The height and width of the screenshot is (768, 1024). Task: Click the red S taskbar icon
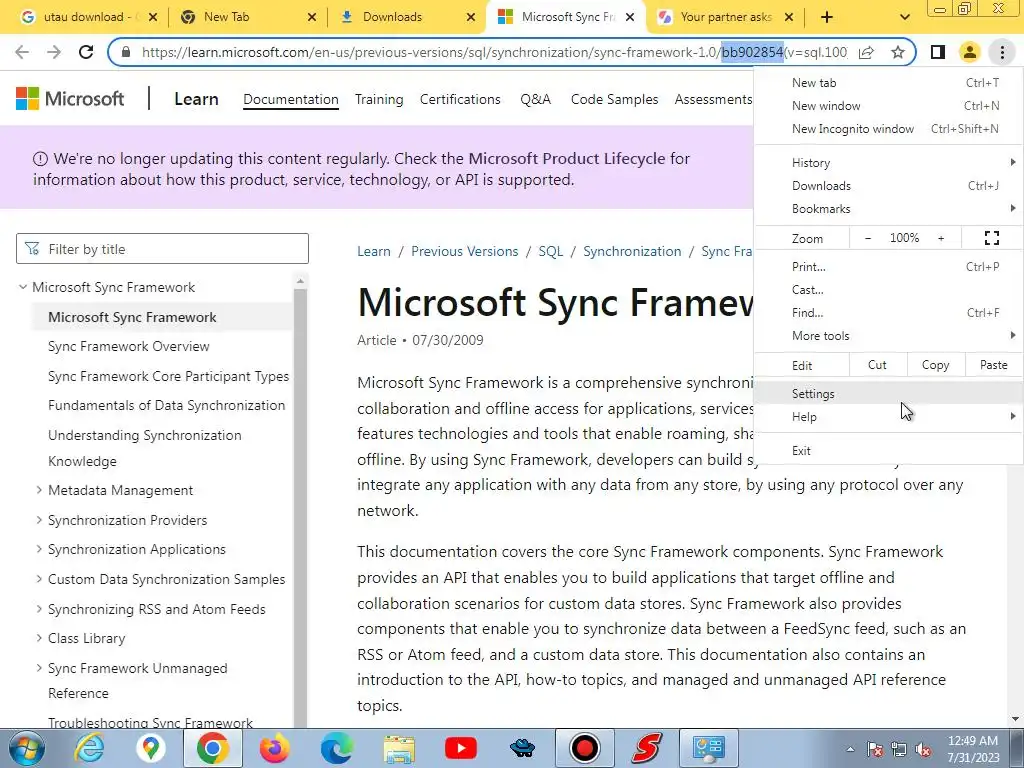647,748
